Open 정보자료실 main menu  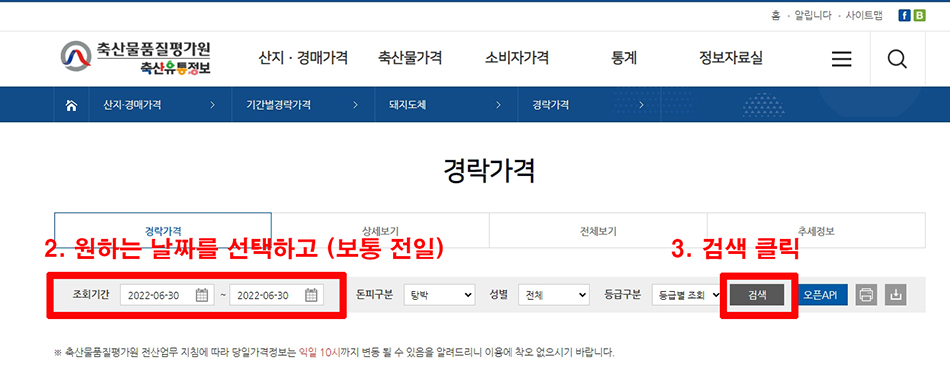pos(731,59)
